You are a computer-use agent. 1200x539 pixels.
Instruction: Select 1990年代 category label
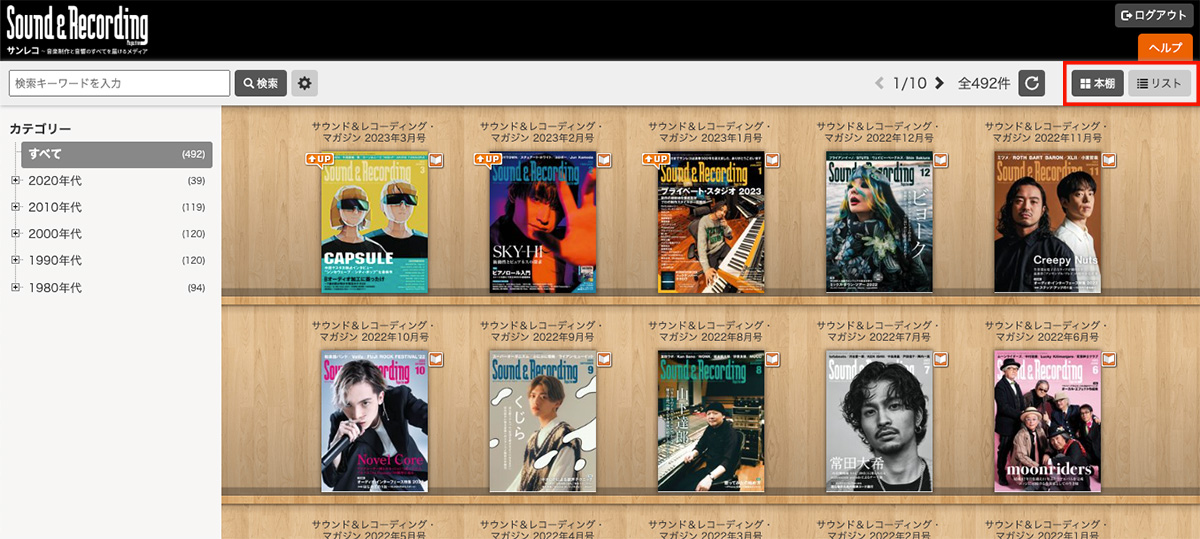click(x=55, y=262)
